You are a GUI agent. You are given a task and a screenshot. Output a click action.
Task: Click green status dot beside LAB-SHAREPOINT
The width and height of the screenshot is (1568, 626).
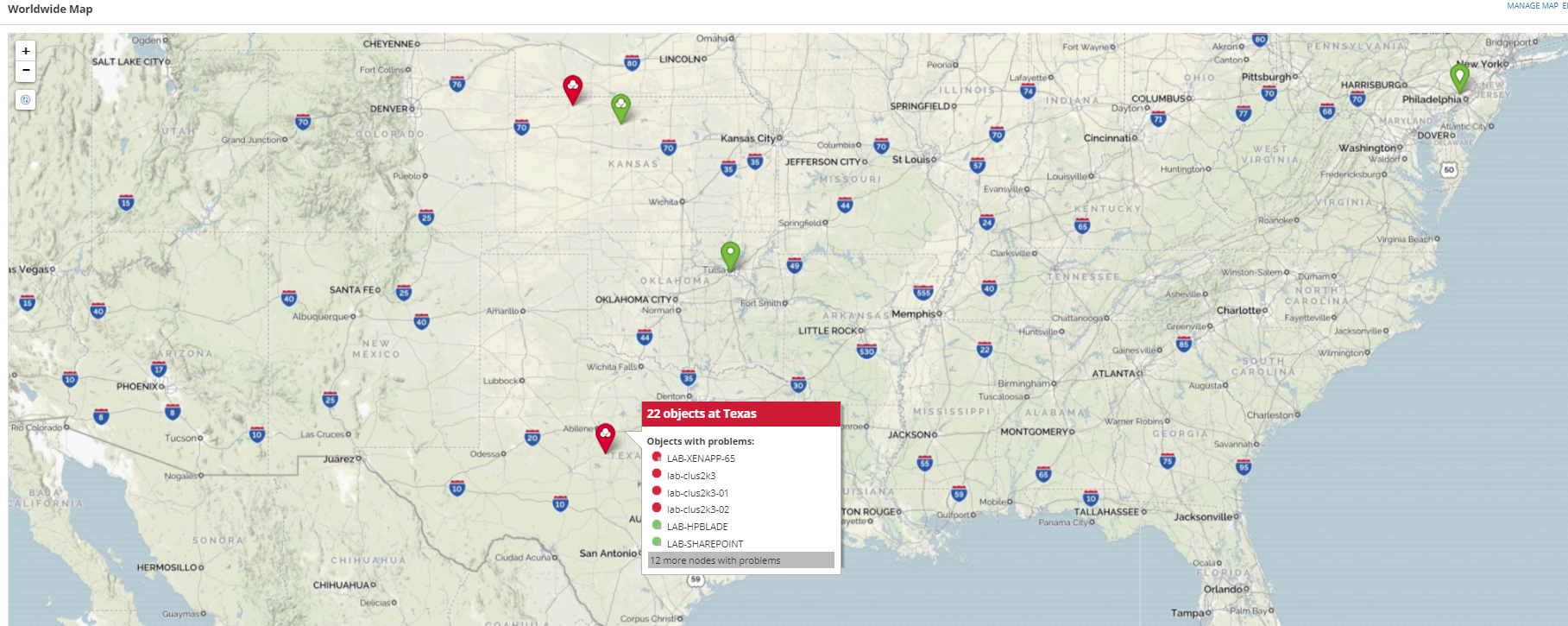tap(657, 542)
